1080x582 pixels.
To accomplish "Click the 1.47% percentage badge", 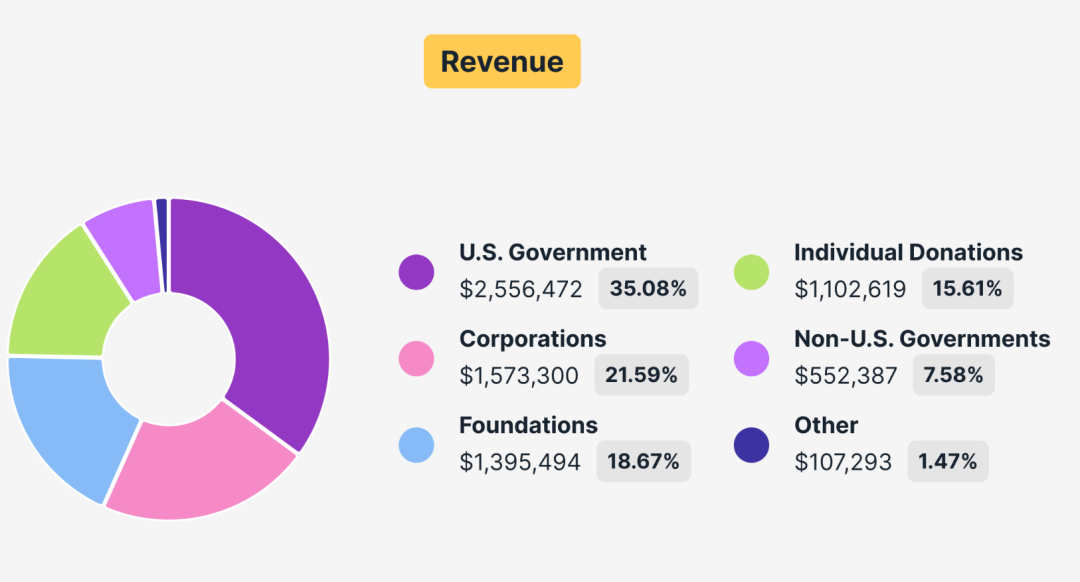I will (947, 461).
